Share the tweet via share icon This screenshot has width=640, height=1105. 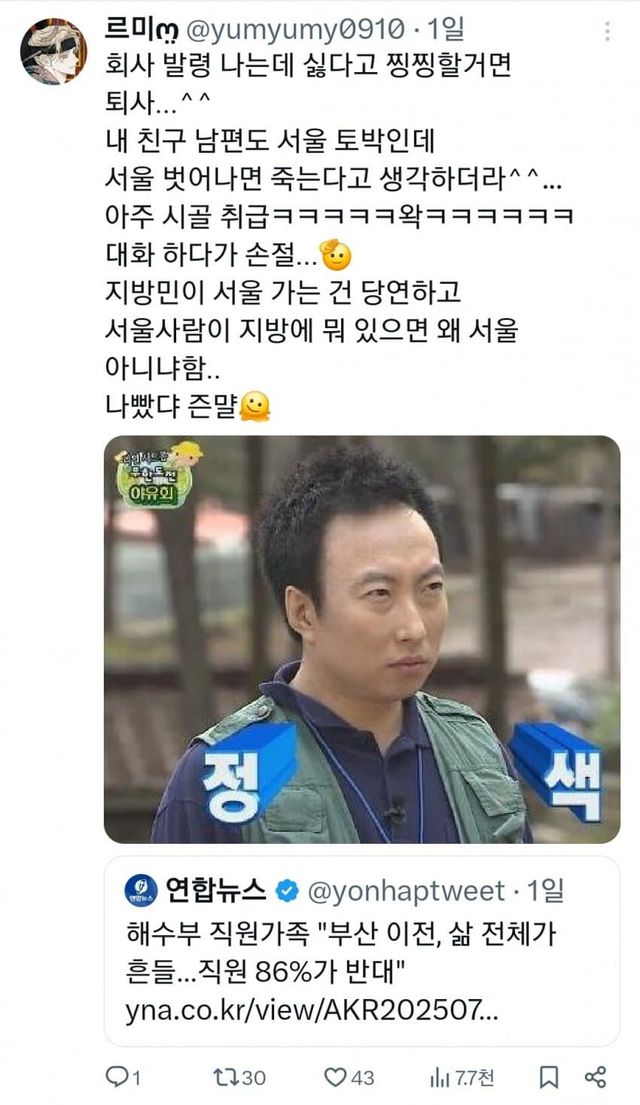pos(596,1077)
